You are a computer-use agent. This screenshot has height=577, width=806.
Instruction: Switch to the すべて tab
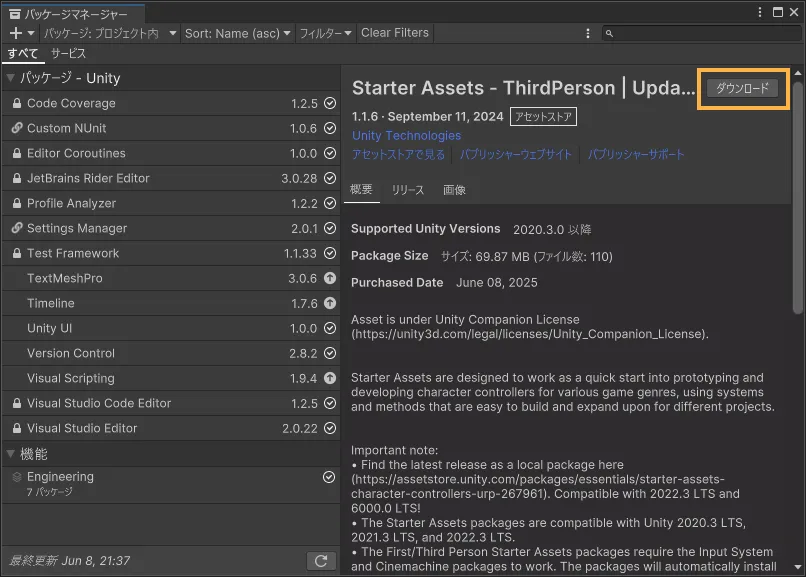(23, 53)
